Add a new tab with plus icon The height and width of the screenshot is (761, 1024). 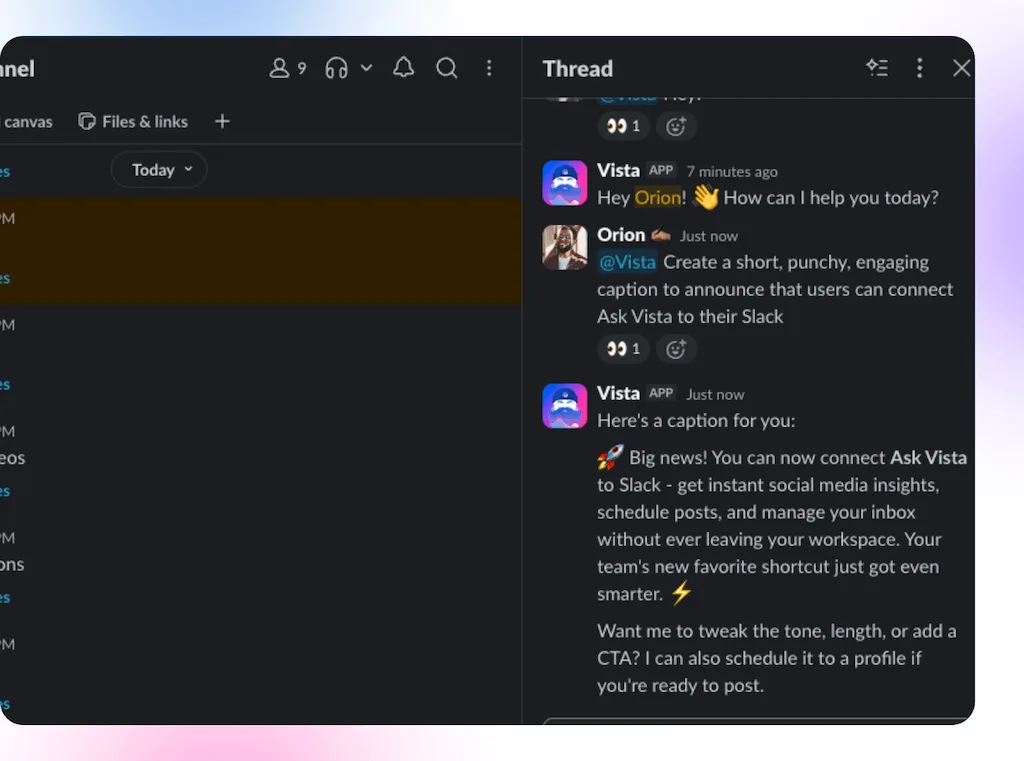click(x=222, y=121)
